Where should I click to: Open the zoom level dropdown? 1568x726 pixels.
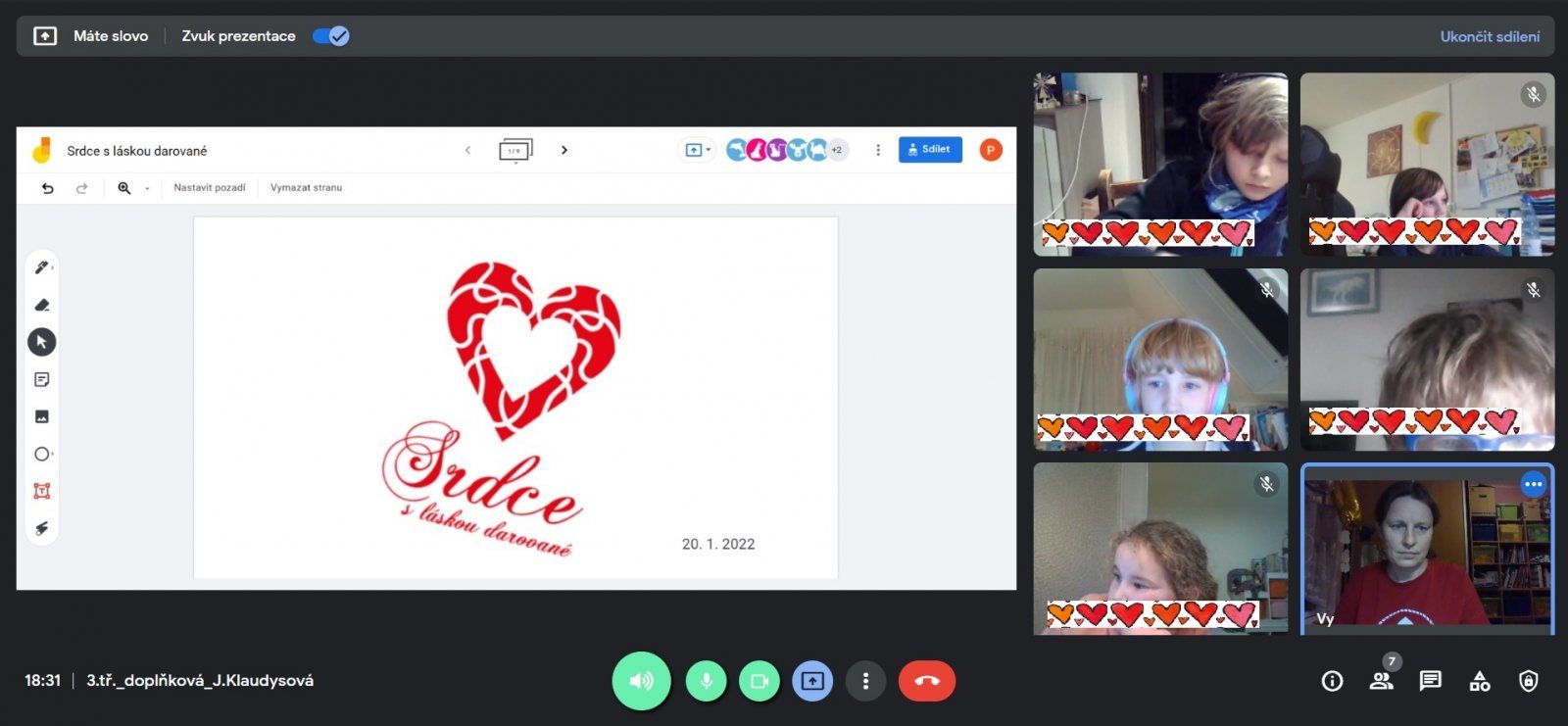(x=147, y=188)
